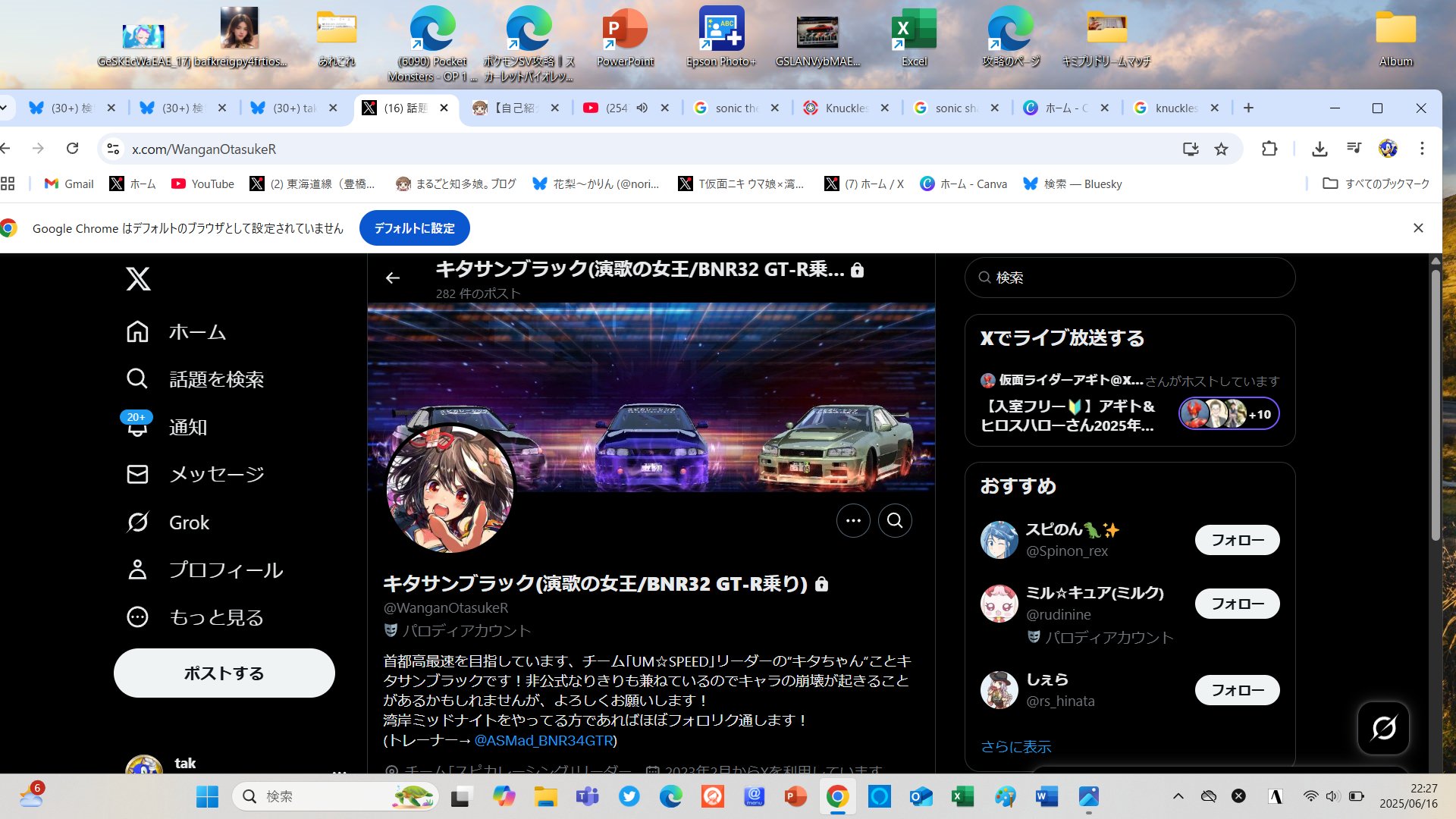The width and height of the screenshot is (1456, 819).
Task: Show hidden system tray icons
Action: click(1178, 796)
